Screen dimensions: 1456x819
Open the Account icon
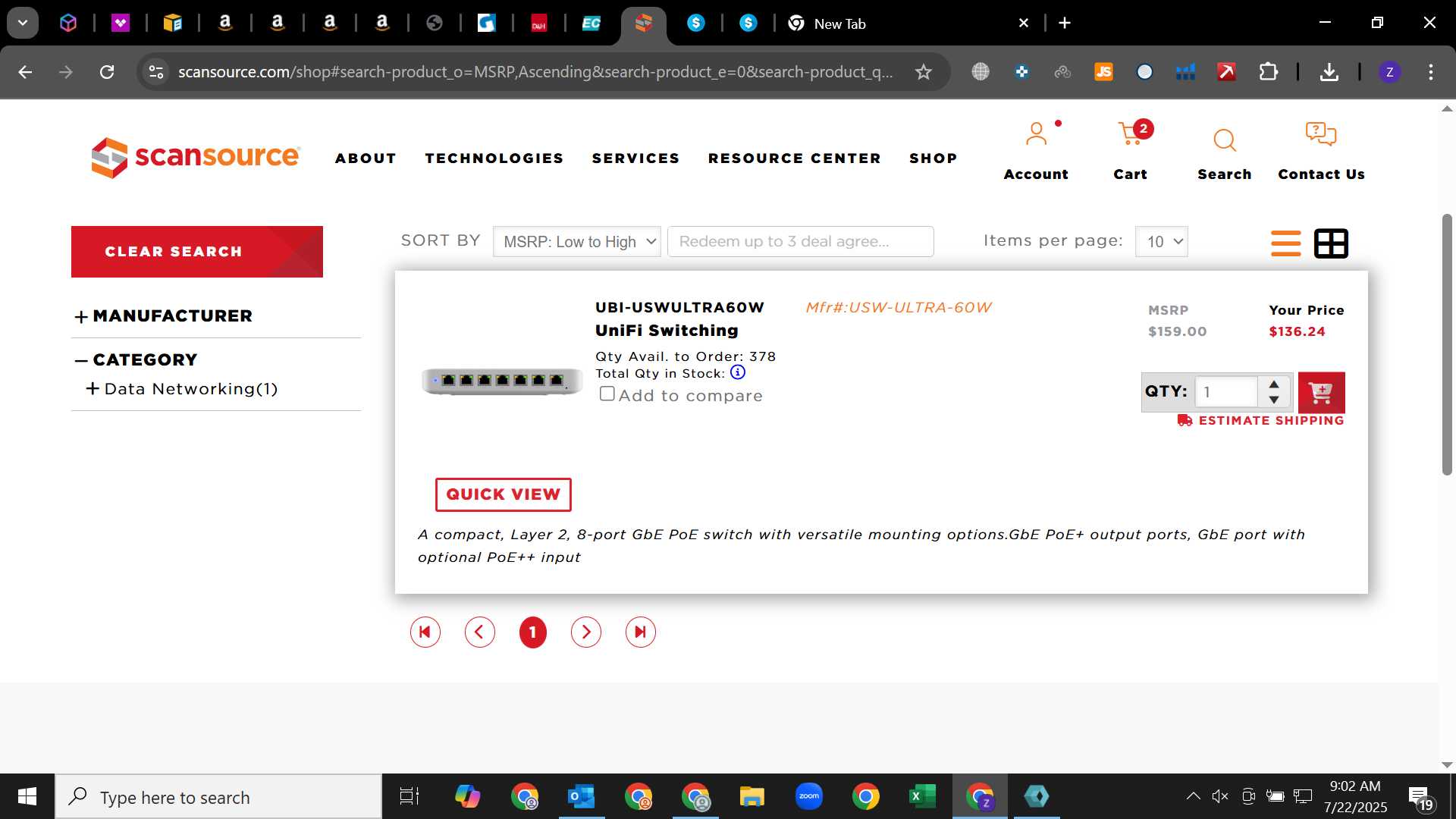pyautogui.click(x=1036, y=134)
